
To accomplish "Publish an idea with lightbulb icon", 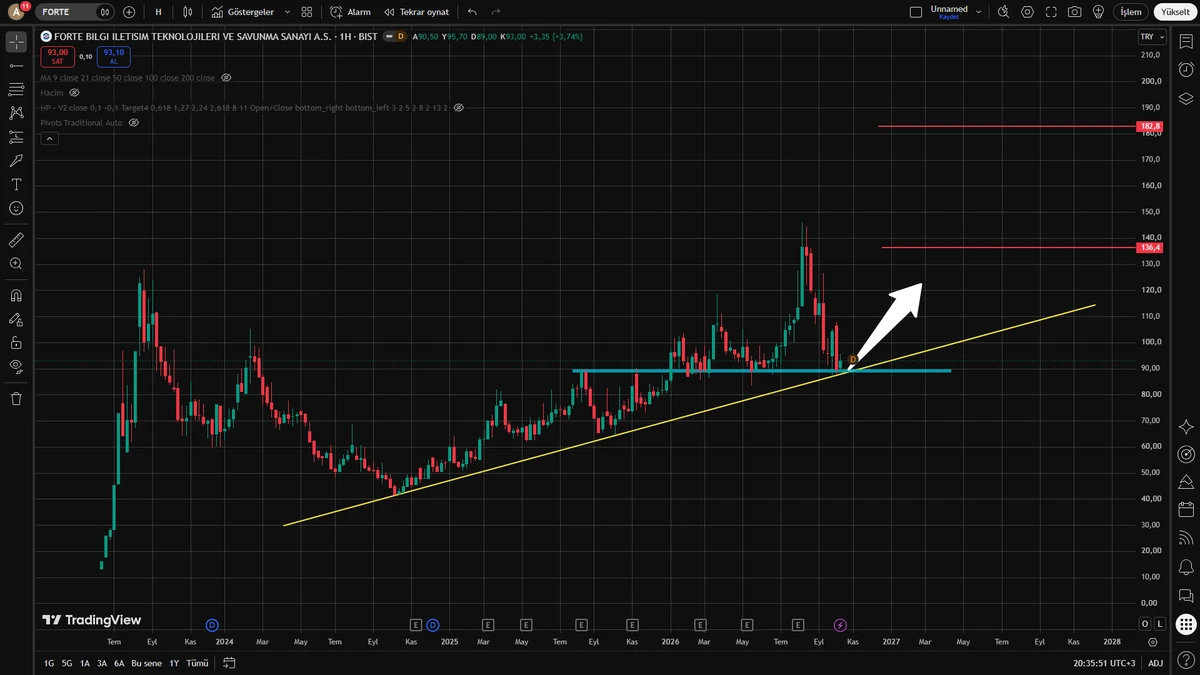I will (x=1098, y=12).
